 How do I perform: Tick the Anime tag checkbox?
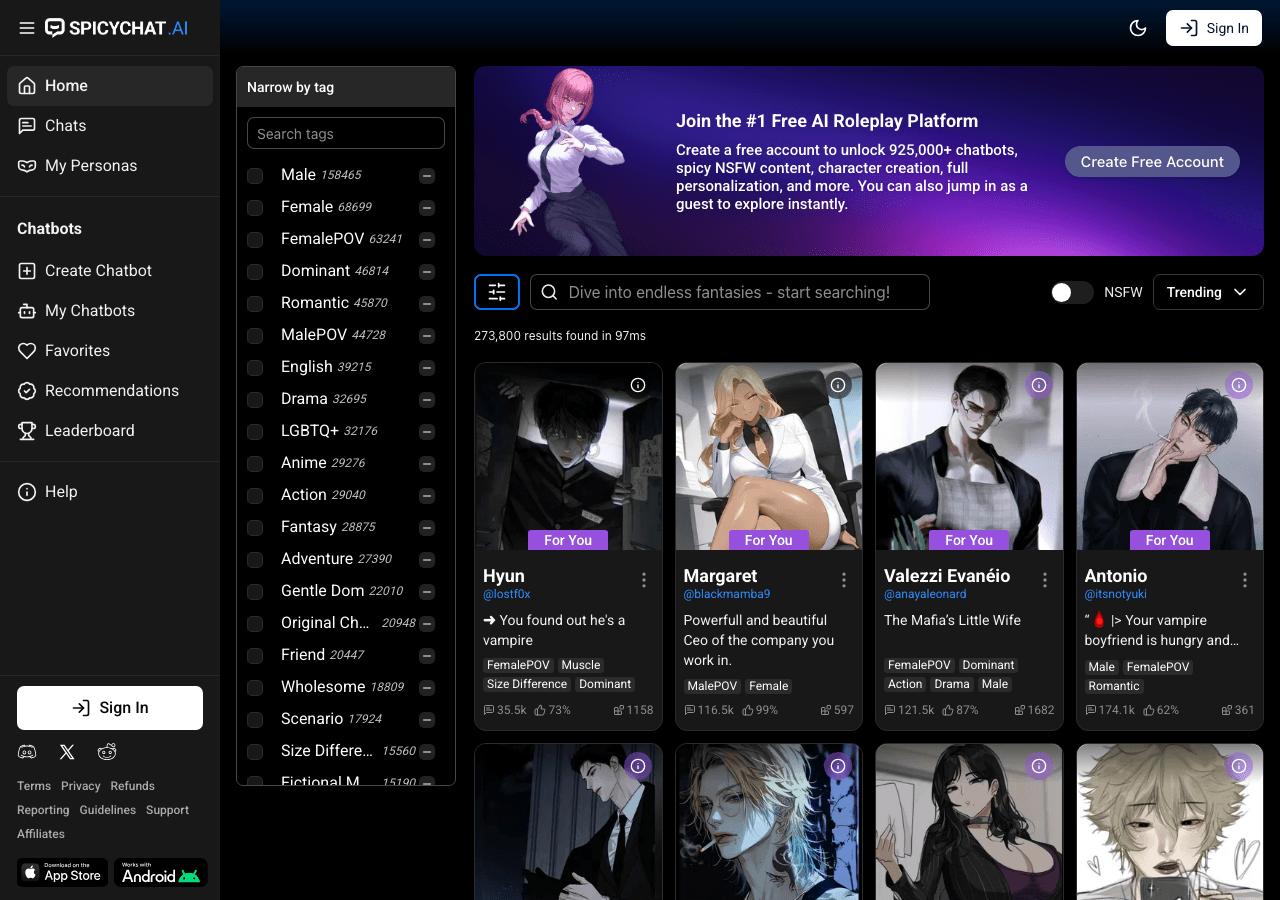255,464
